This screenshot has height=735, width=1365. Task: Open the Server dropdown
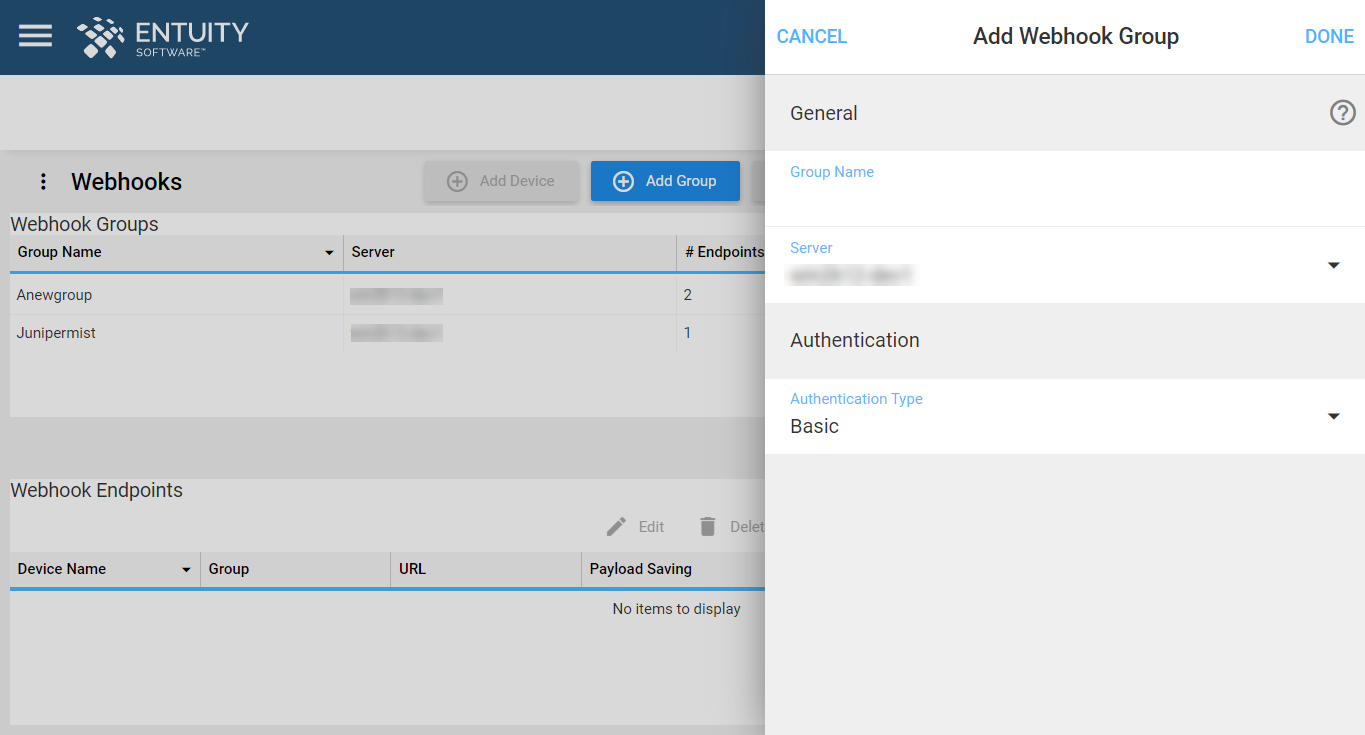click(1334, 265)
